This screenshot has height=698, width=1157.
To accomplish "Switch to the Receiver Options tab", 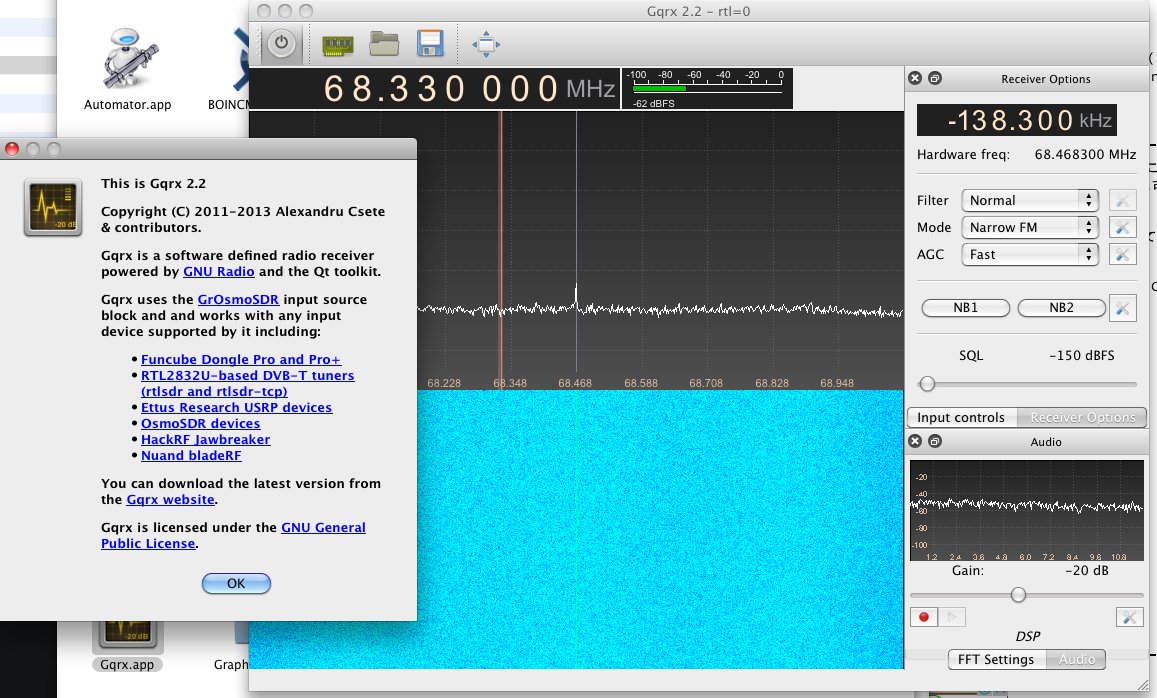I will pyautogui.click(x=1082, y=418).
